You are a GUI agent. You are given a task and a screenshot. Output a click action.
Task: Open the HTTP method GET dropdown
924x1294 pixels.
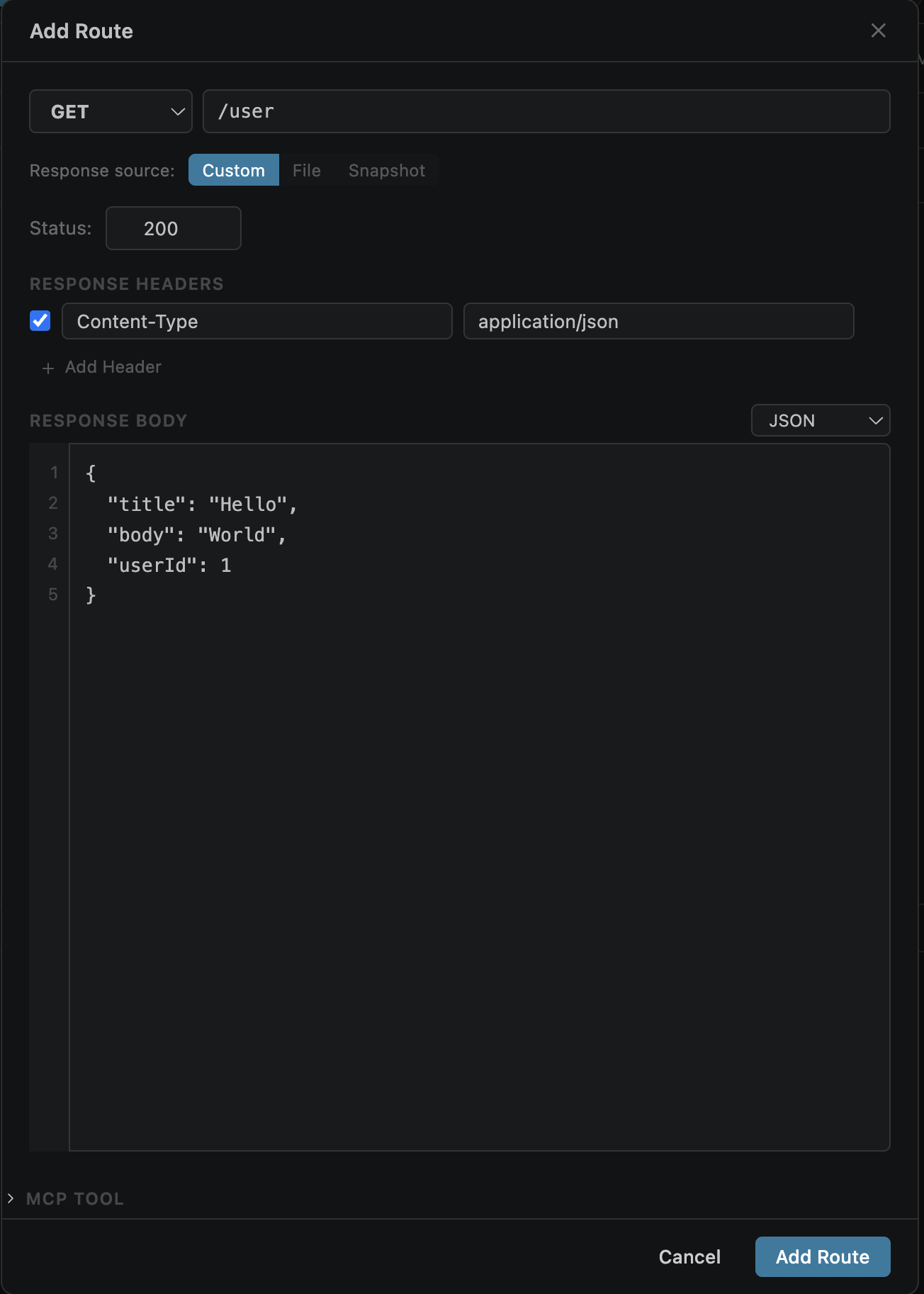tap(111, 111)
